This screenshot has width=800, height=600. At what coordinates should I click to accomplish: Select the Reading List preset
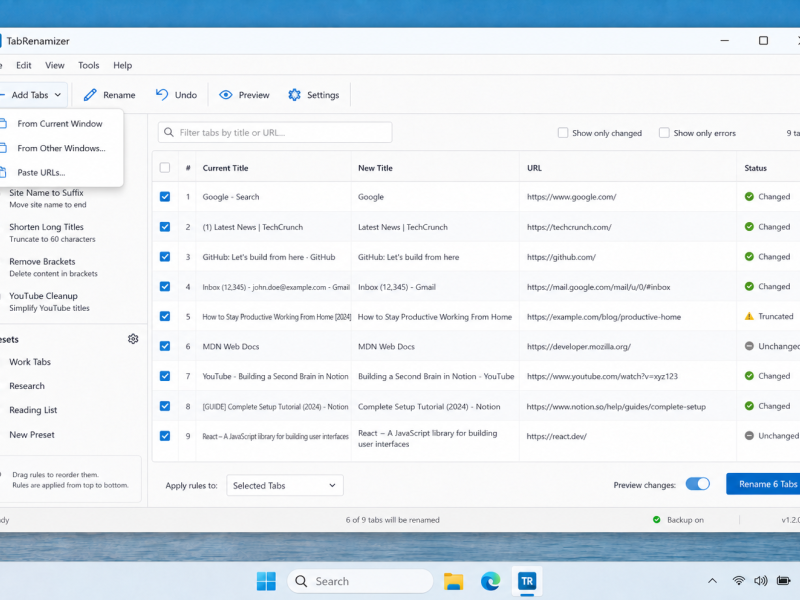point(33,410)
